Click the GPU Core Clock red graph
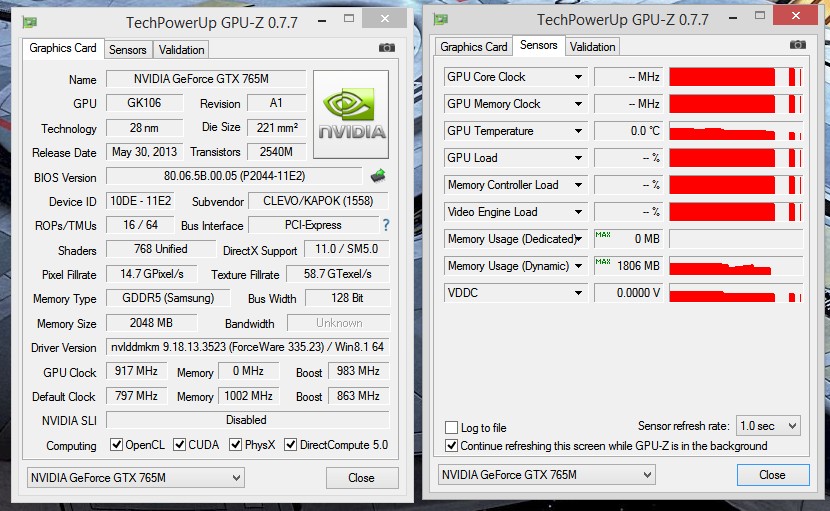The width and height of the screenshot is (830, 511). pyautogui.click(x=736, y=77)
